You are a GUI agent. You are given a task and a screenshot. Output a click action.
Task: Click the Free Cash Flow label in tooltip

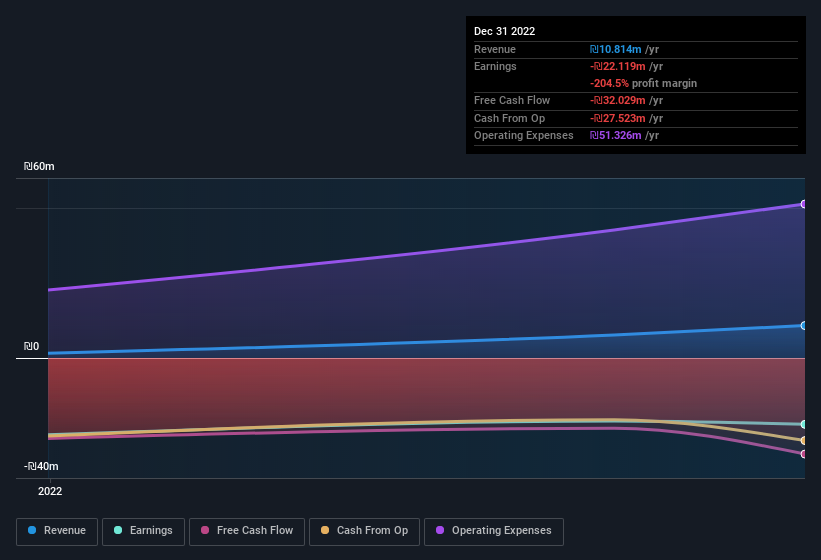[512, 100]
